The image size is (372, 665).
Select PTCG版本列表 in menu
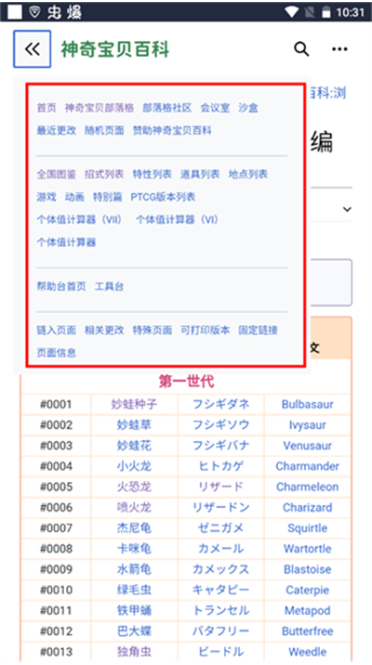tap(163, 197)
